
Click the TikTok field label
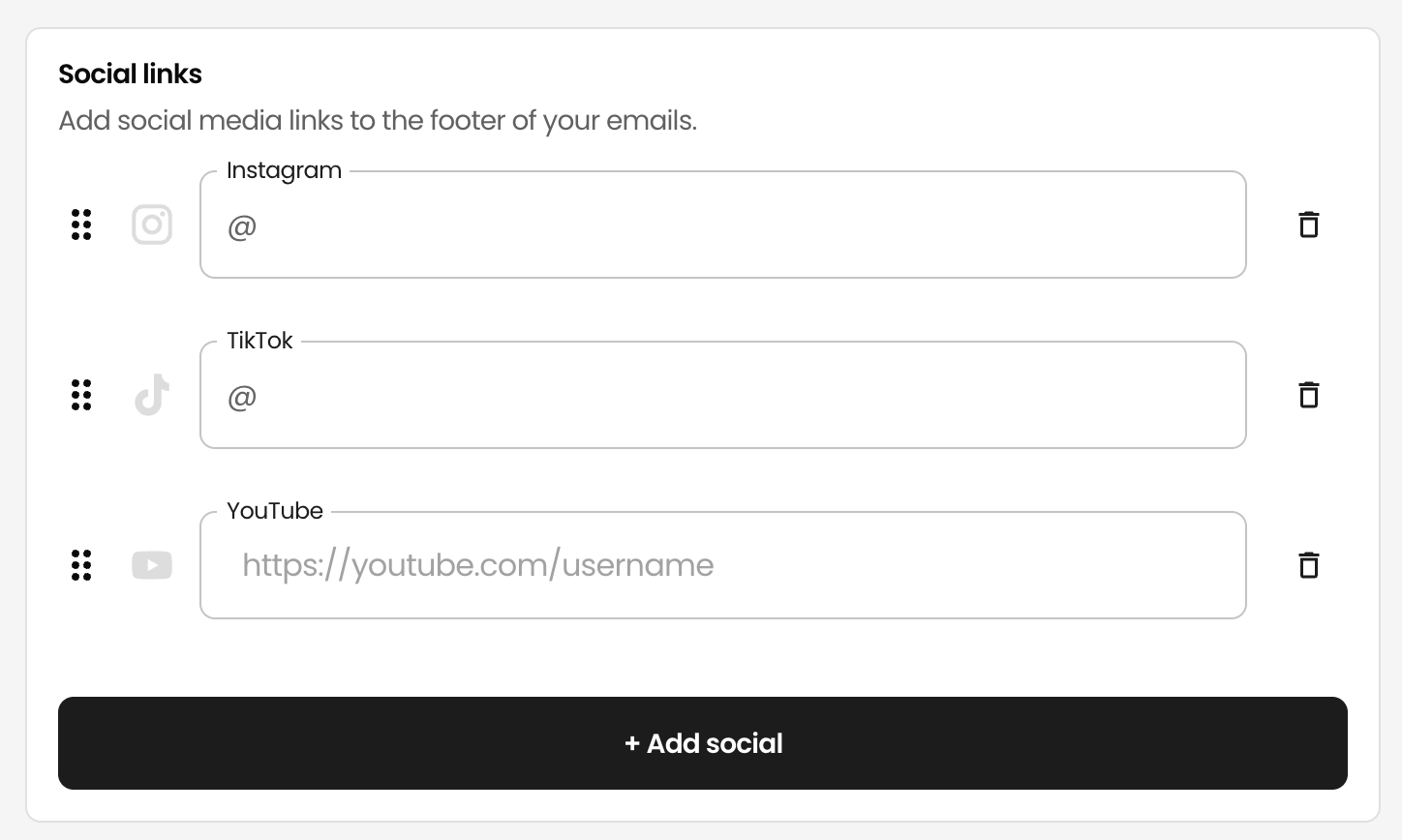[259, 341]
